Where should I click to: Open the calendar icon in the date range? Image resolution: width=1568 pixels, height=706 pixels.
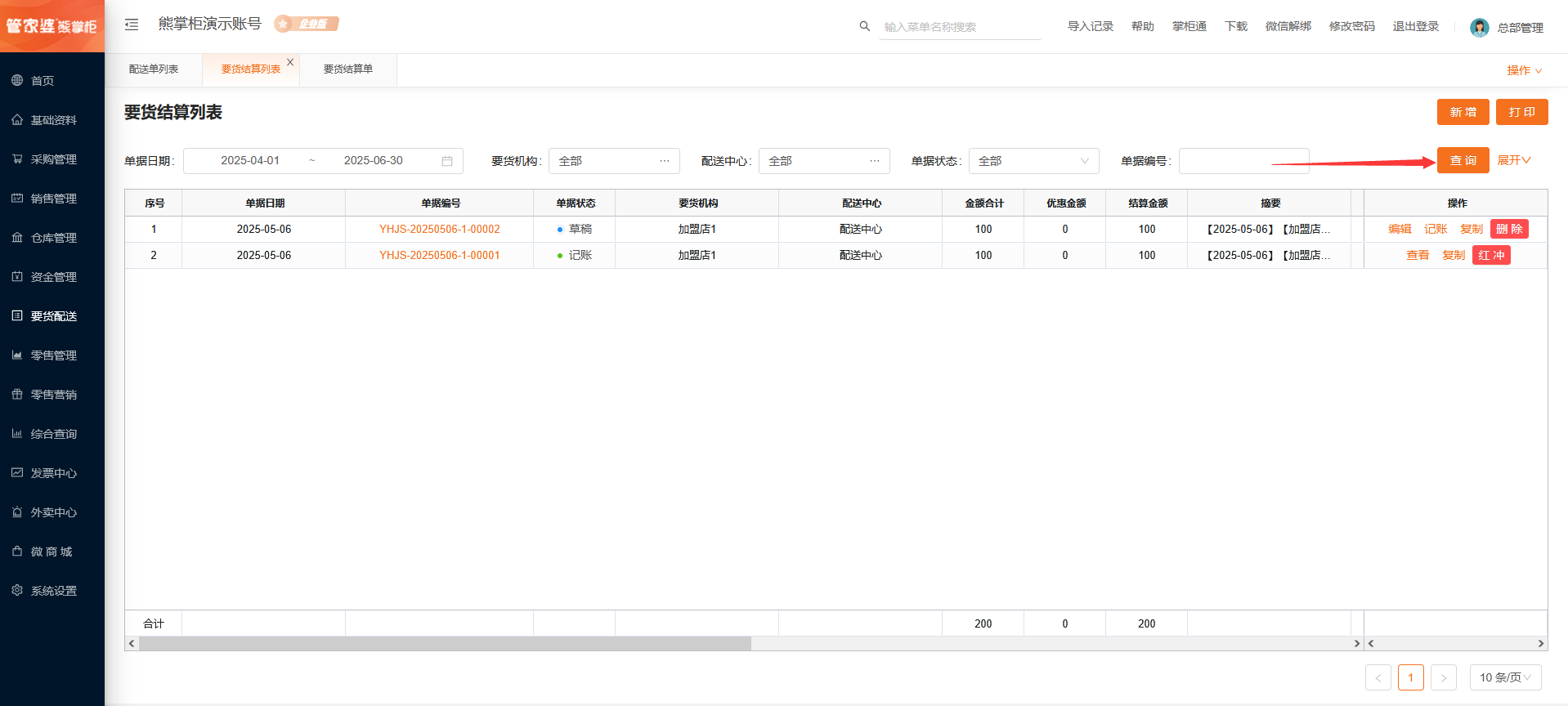(447, 161)
